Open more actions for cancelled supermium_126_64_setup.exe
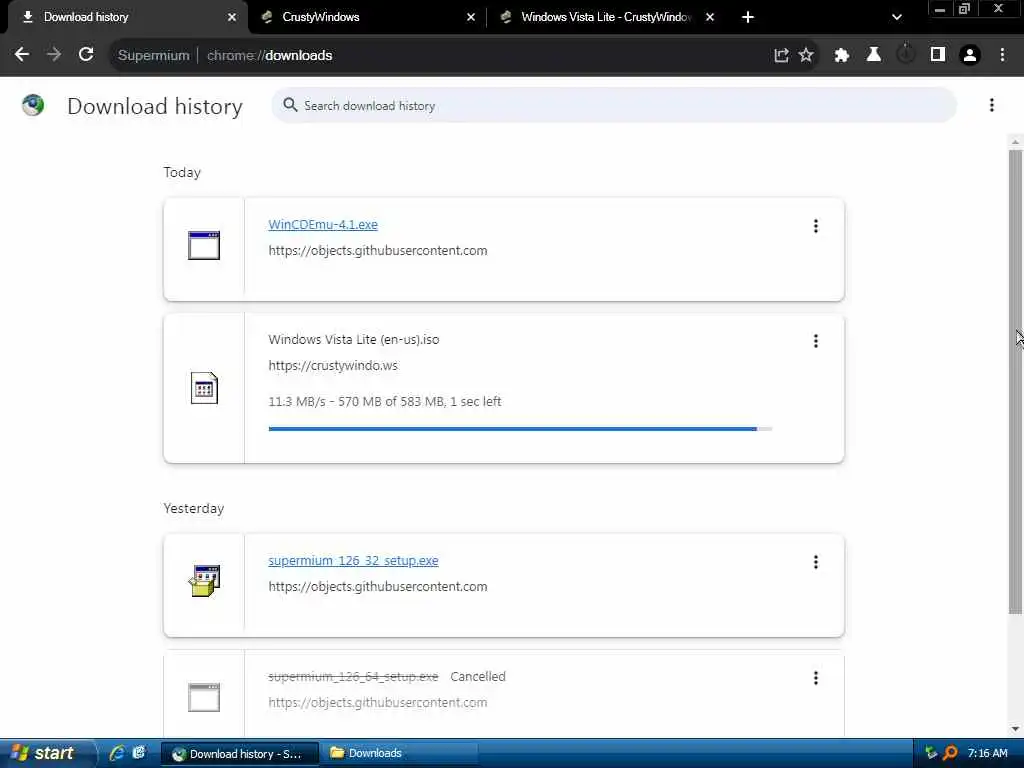Image resolution: width=1024 pixels, height=768 pixels. (x=816, y=678)
